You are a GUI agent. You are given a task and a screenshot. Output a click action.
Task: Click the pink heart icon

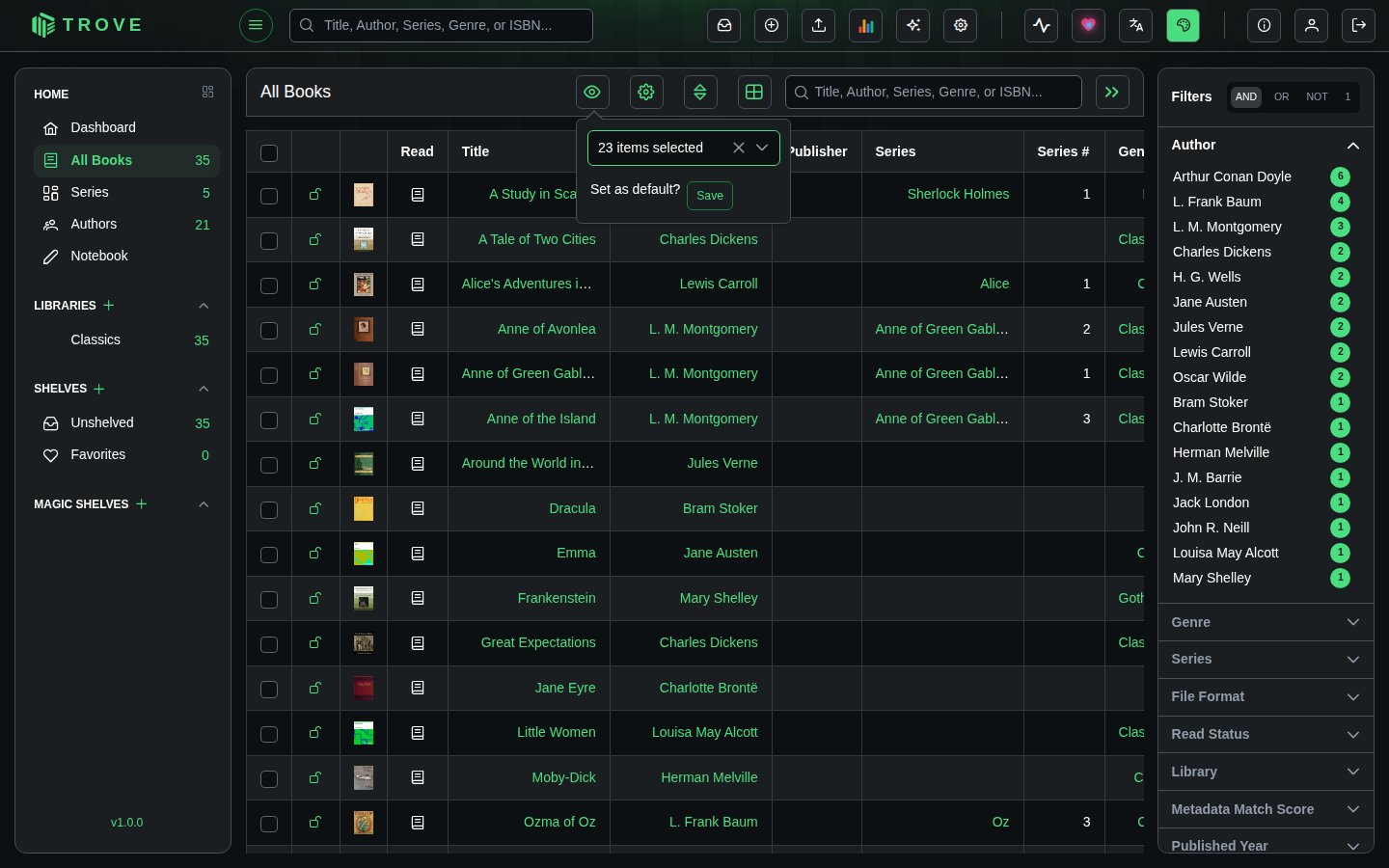(1089, 25)
